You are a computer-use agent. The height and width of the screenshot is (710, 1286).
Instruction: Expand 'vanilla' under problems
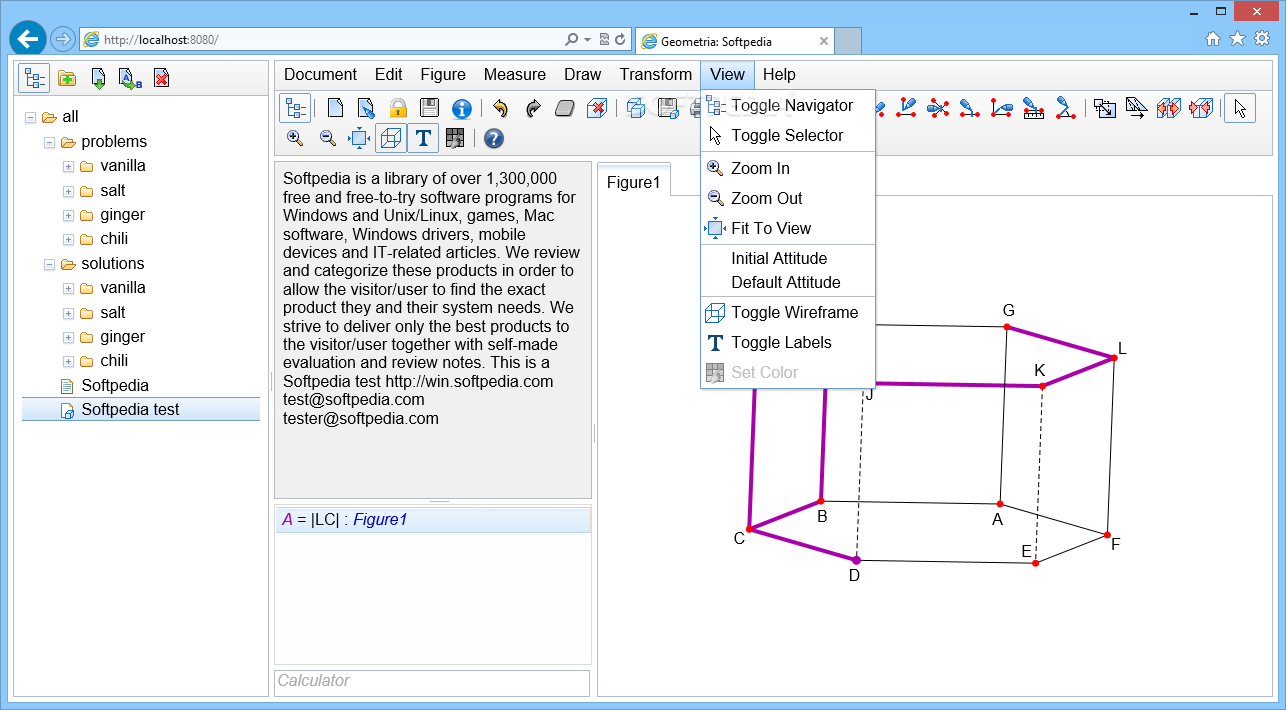pos(68,166)
